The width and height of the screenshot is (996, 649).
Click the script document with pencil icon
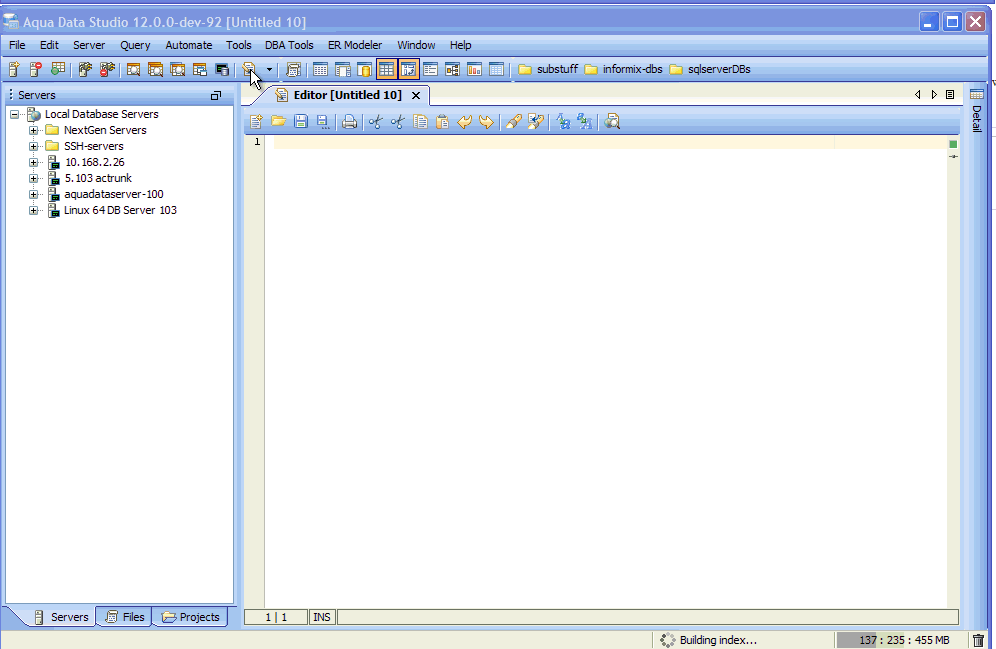[x=249, y=69]
